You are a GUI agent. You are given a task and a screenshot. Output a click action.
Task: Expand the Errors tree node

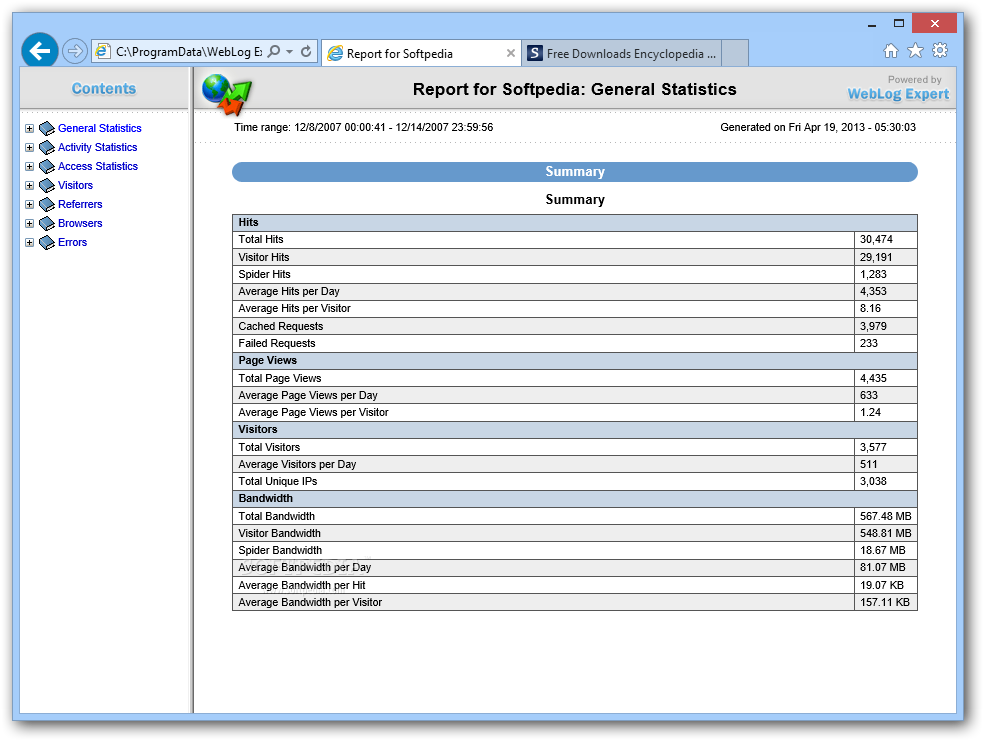(x=29, y=243)
